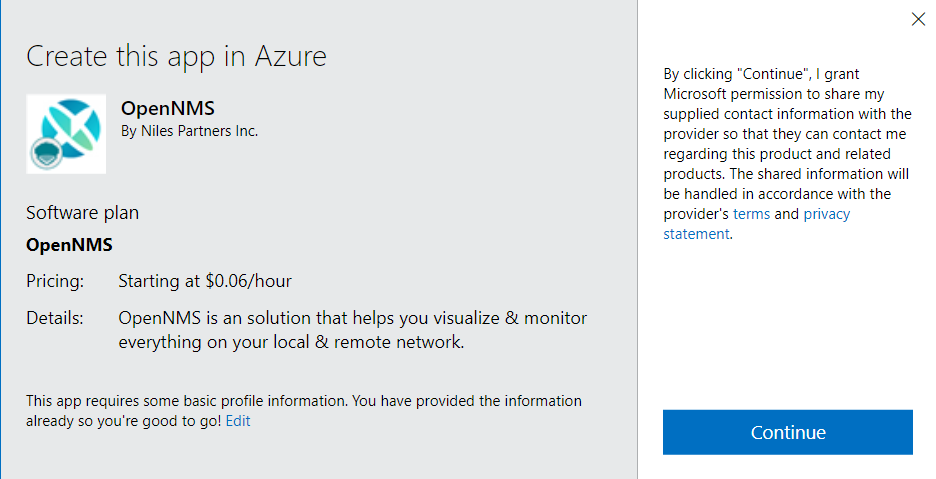Click the 'By Niles Partners Inc.' publisher text

189,130
